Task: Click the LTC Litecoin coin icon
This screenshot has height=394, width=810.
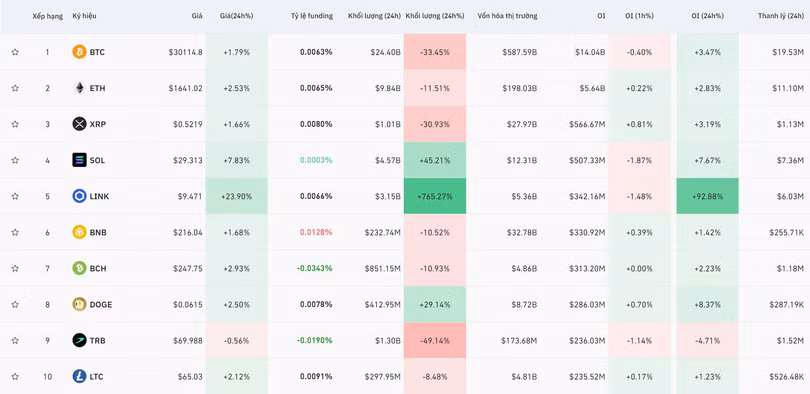Action: (79, 376)
